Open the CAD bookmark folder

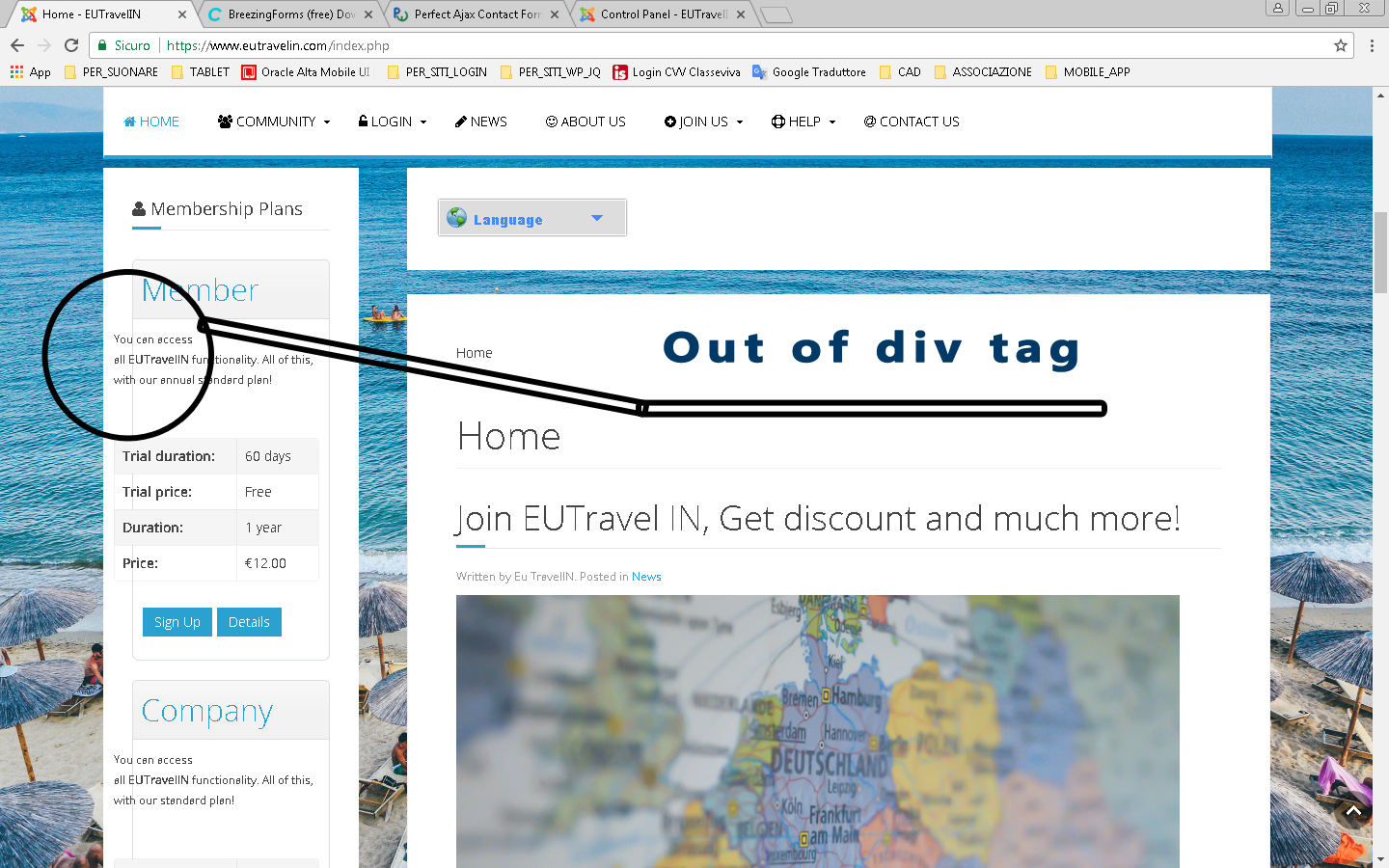[899, 72]
